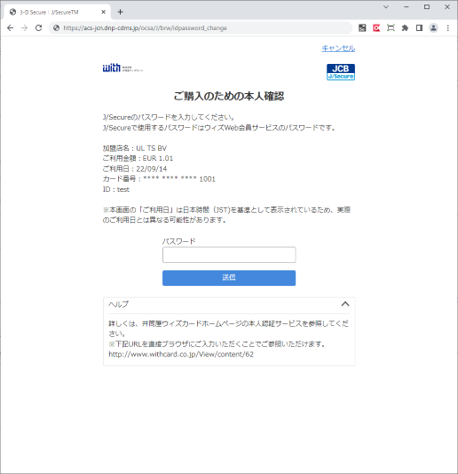458x474 pixels.
Task: Open the tab search chevron in title bar
Action: [386, 7]
